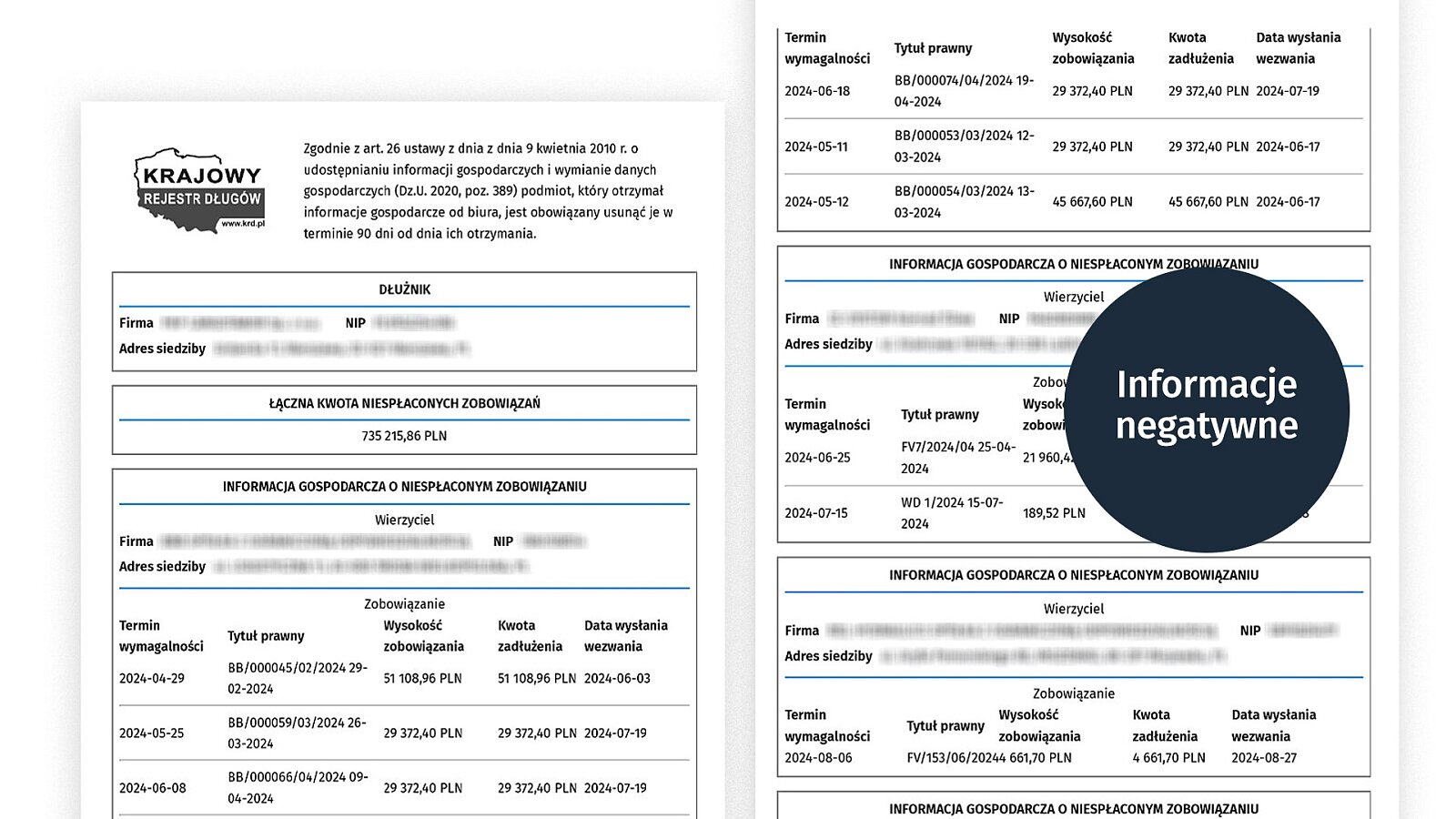Click the notice sent date 2024-08-27

pos(1264,758)
